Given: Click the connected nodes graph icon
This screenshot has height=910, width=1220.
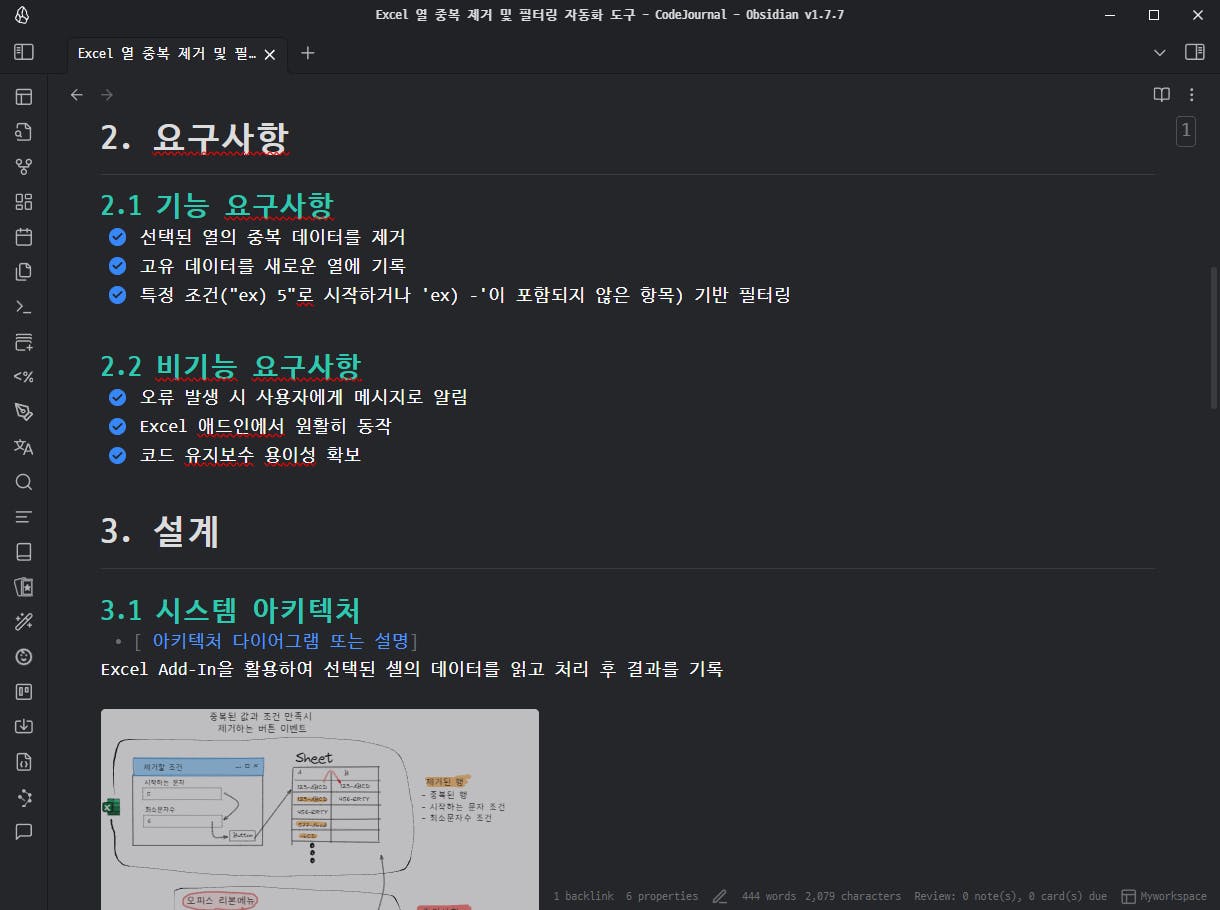Looking at the screenshot, I should click(x=24, y=797).
